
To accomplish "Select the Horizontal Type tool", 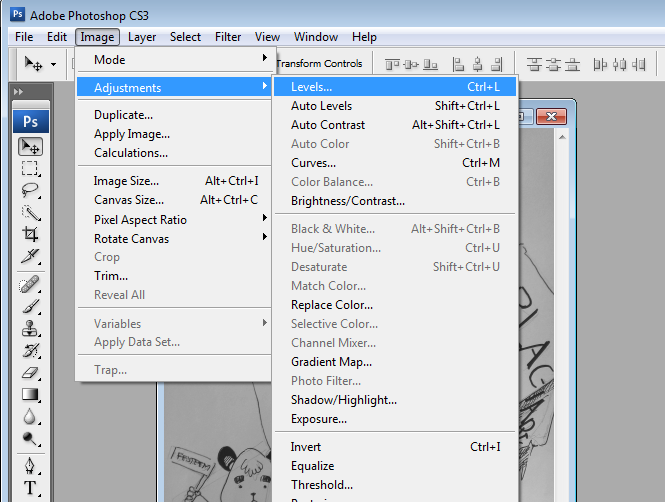I will click(30, 488).
